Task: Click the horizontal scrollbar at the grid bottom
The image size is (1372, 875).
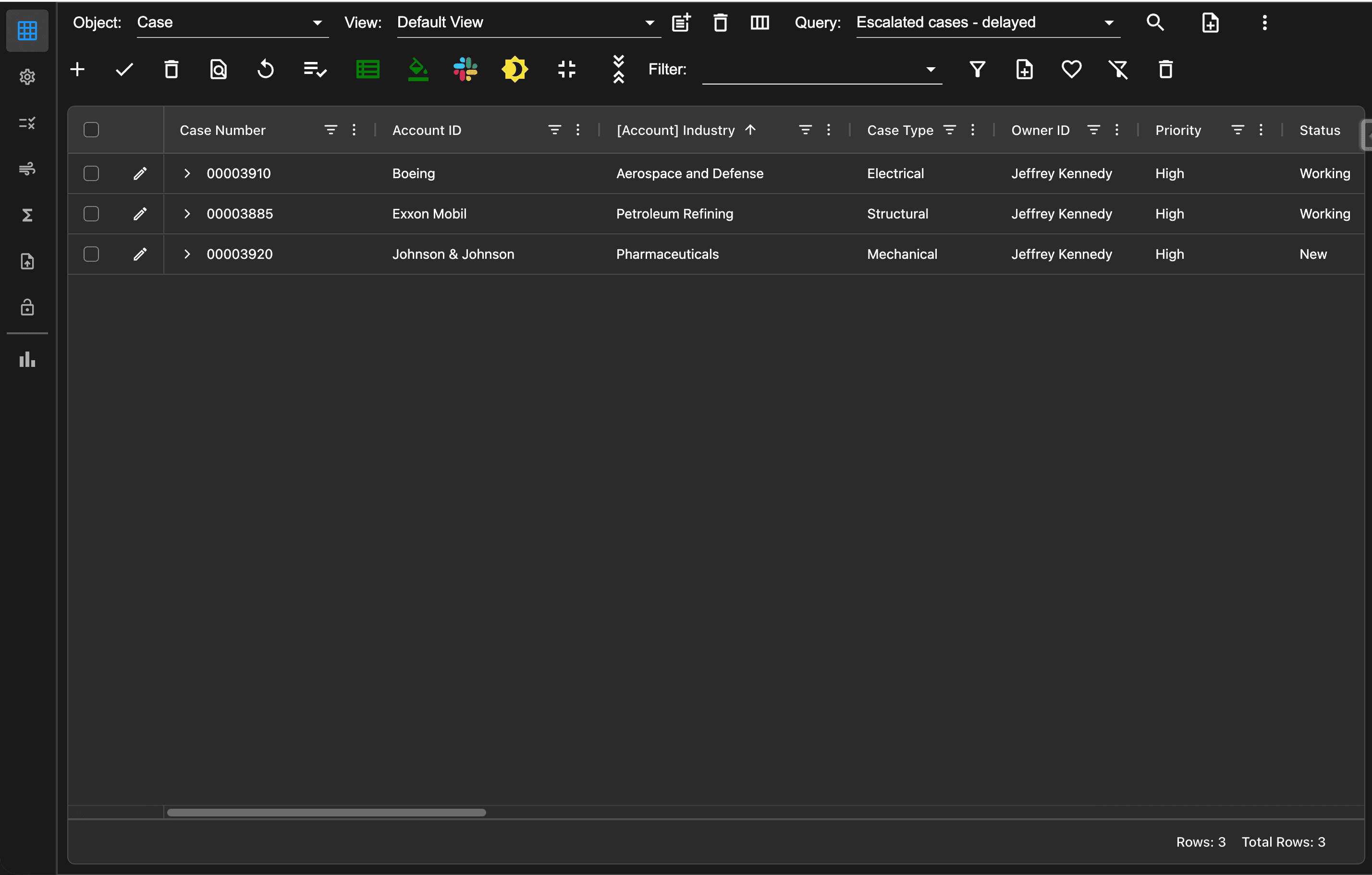Action: (x=327, y=813)
